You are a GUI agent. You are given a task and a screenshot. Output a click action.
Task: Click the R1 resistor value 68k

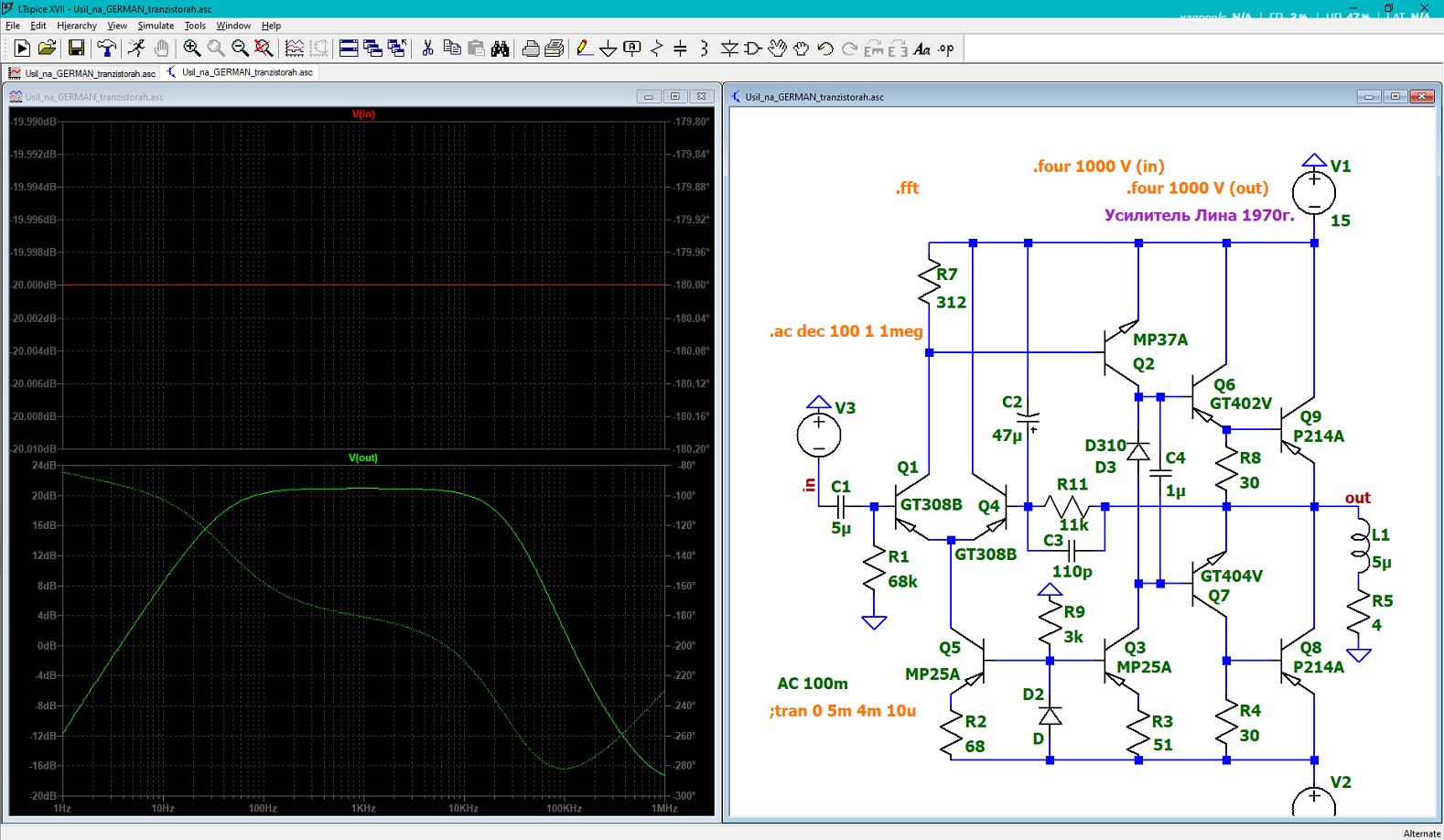click(x=902, y=582)
